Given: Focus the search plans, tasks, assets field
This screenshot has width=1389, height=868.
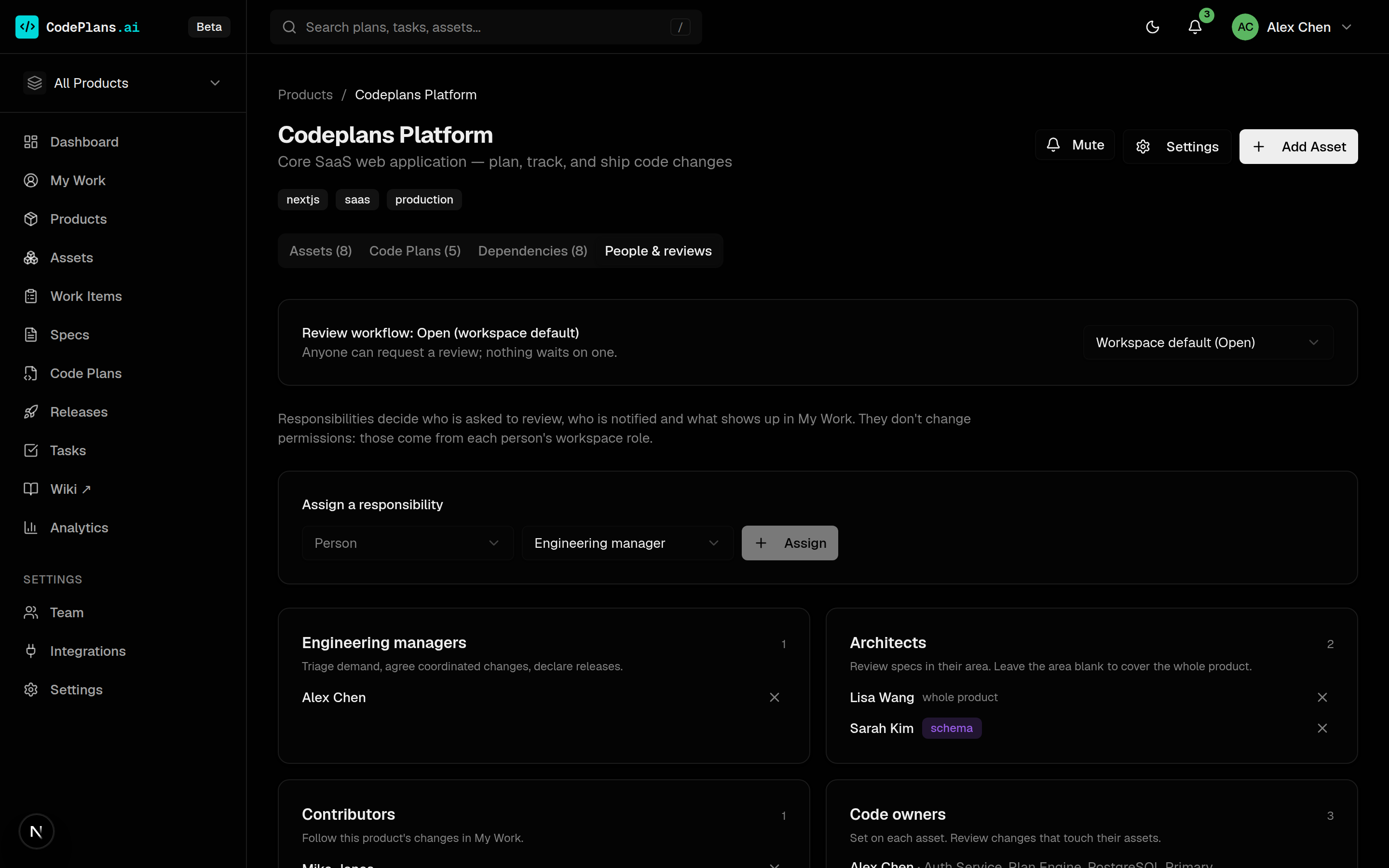Looking at the screenshot, I should (486, 27).
